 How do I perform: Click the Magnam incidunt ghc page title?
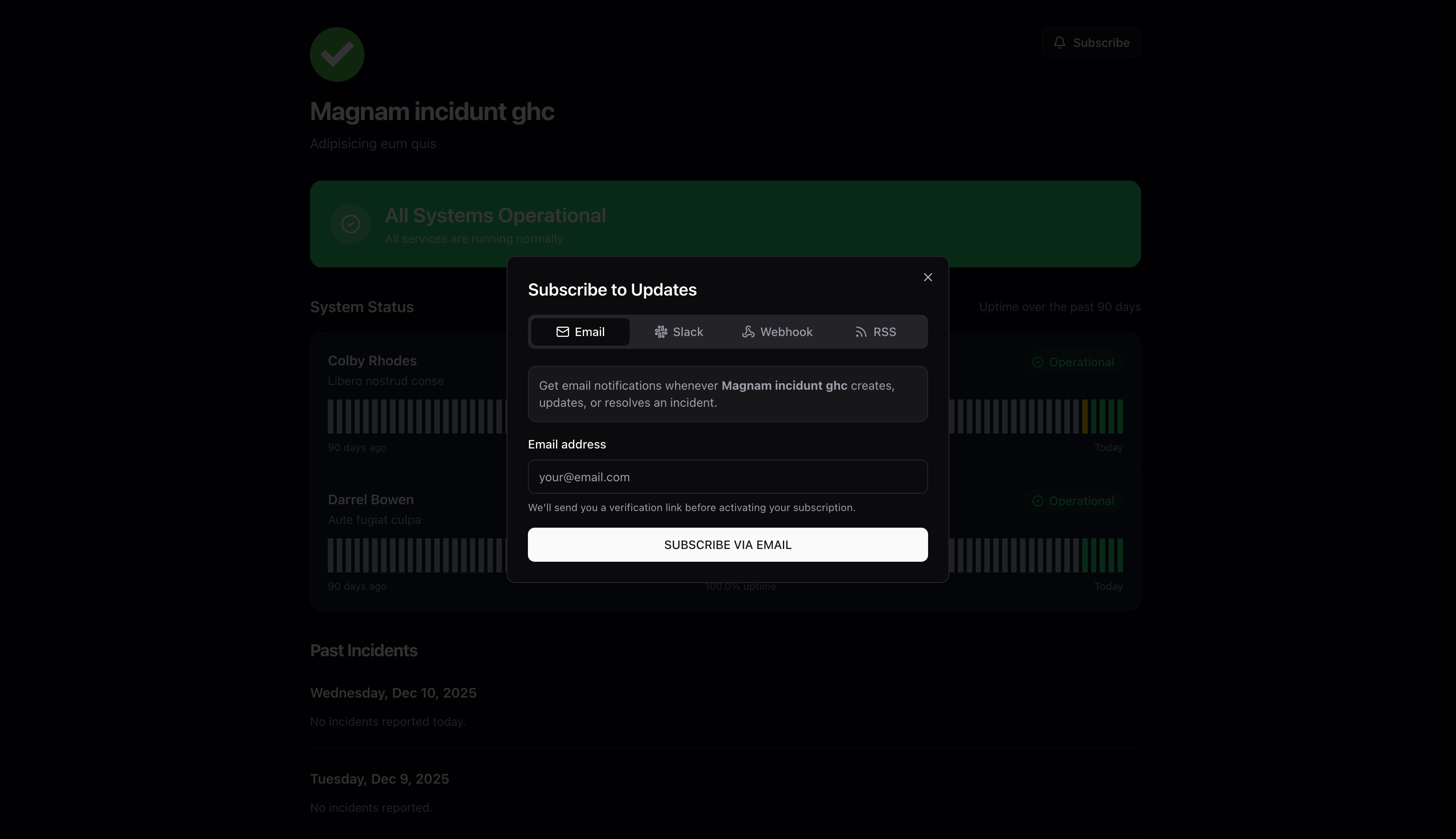(x=431, y=112)
